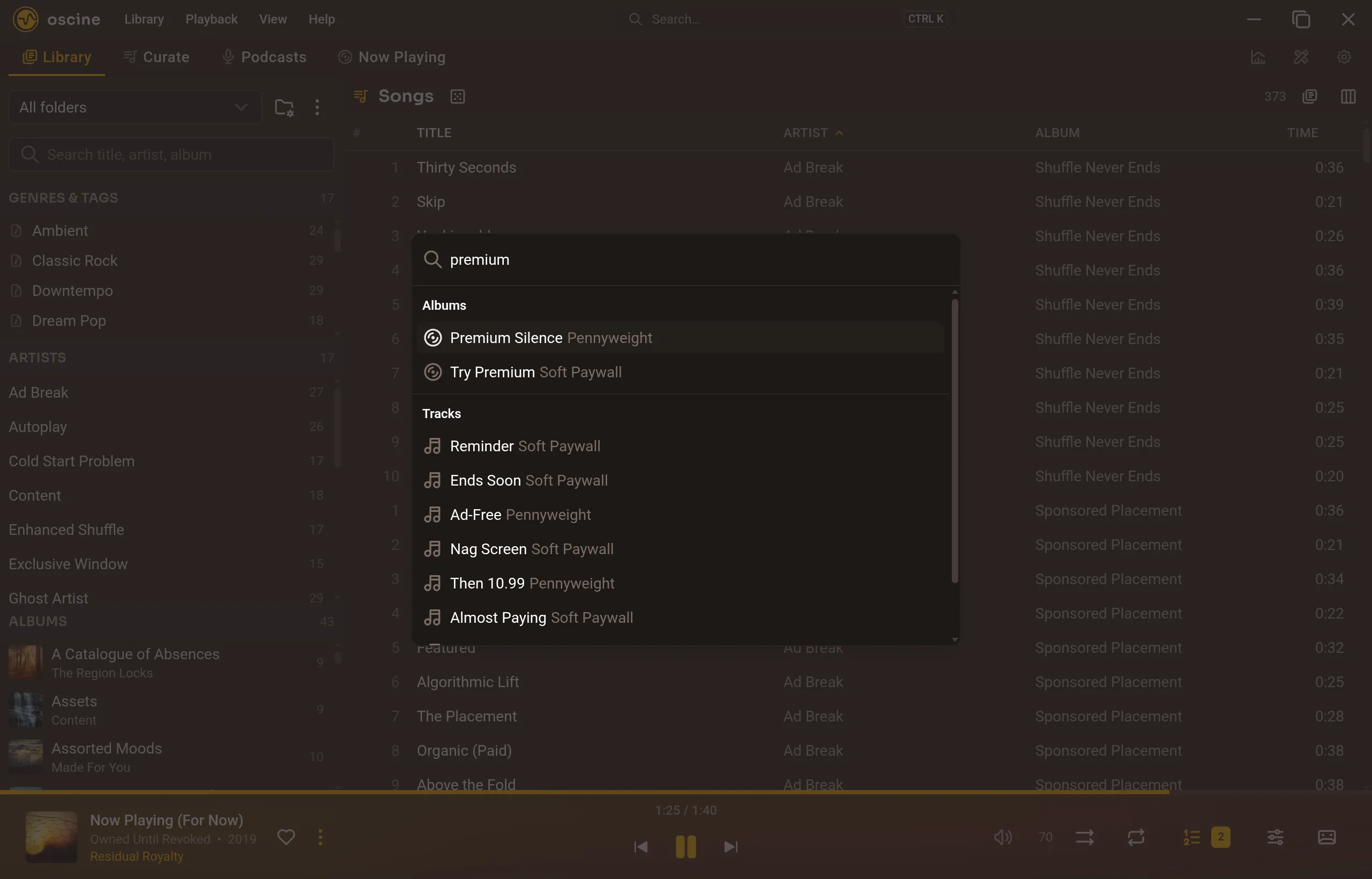The width and height of the screenshot is (1372, 879).
Task: Toggle repeat mode in player bar
Action: pos(1136,837)
